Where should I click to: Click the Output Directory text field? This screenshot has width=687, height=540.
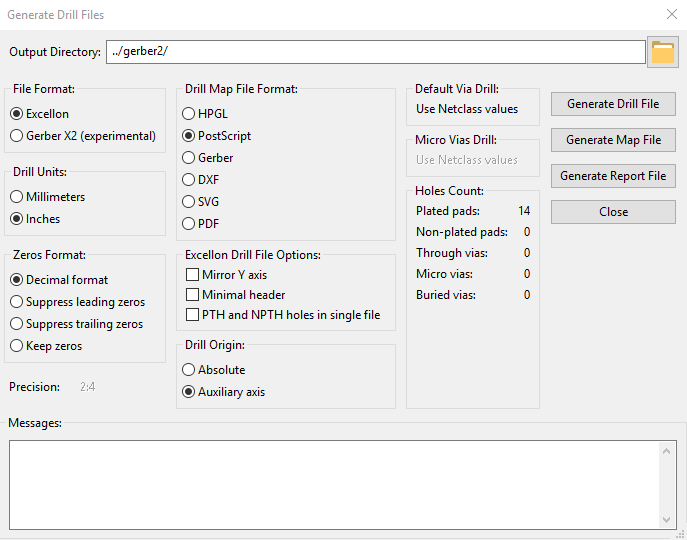pyautogui.click(x=375, y=52)
